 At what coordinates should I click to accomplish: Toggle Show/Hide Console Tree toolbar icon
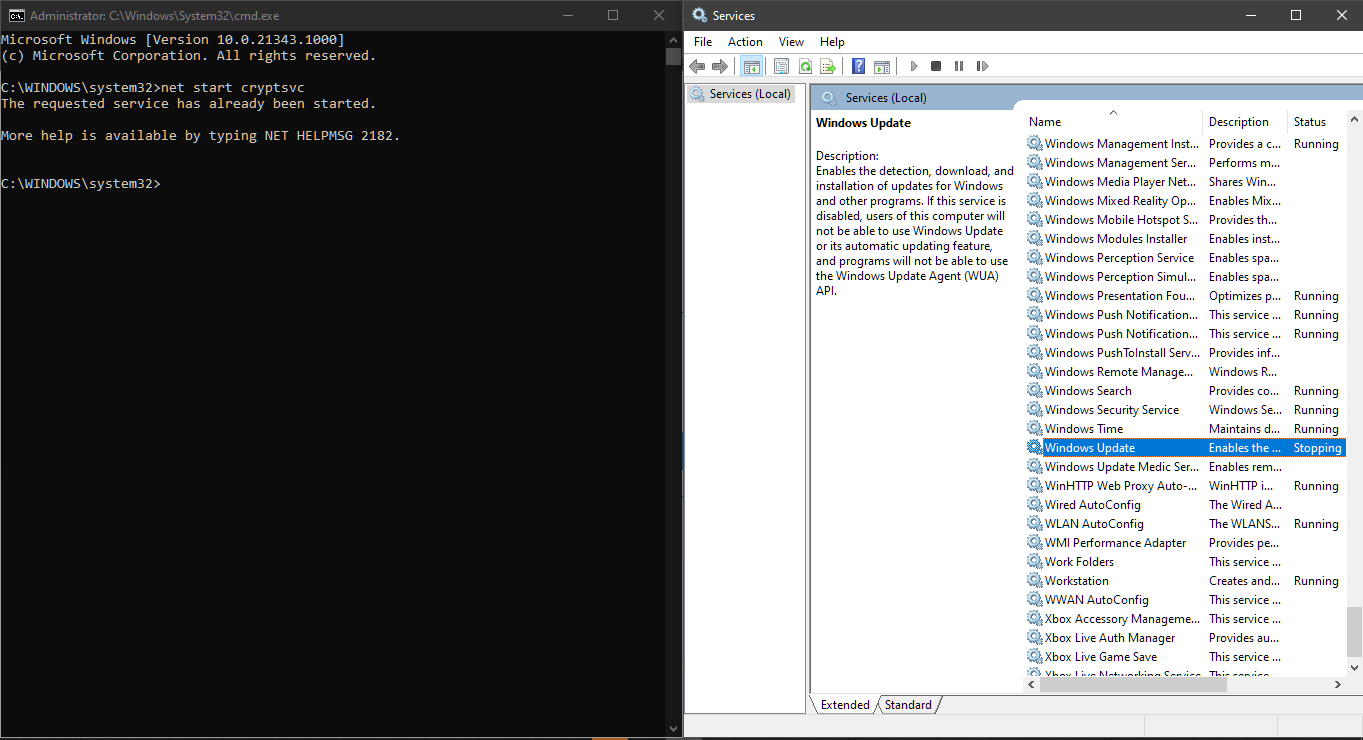click(x=751, y=66)
